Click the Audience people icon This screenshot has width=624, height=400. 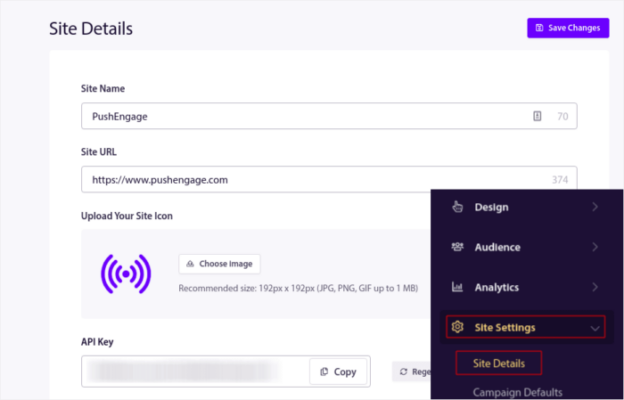tap(458, 247)
